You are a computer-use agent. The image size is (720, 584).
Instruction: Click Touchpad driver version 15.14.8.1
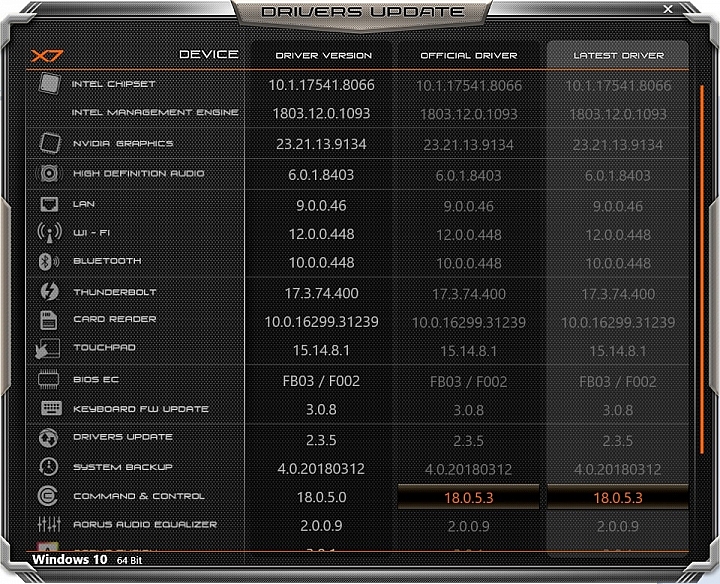click(x=321, y=350)
